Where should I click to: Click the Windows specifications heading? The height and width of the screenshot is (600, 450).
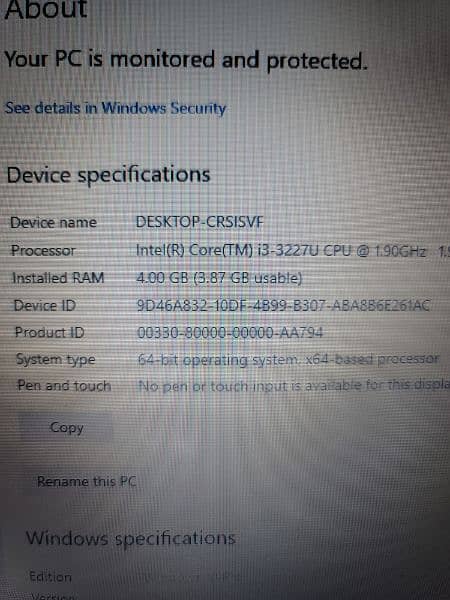pos(130,539)
